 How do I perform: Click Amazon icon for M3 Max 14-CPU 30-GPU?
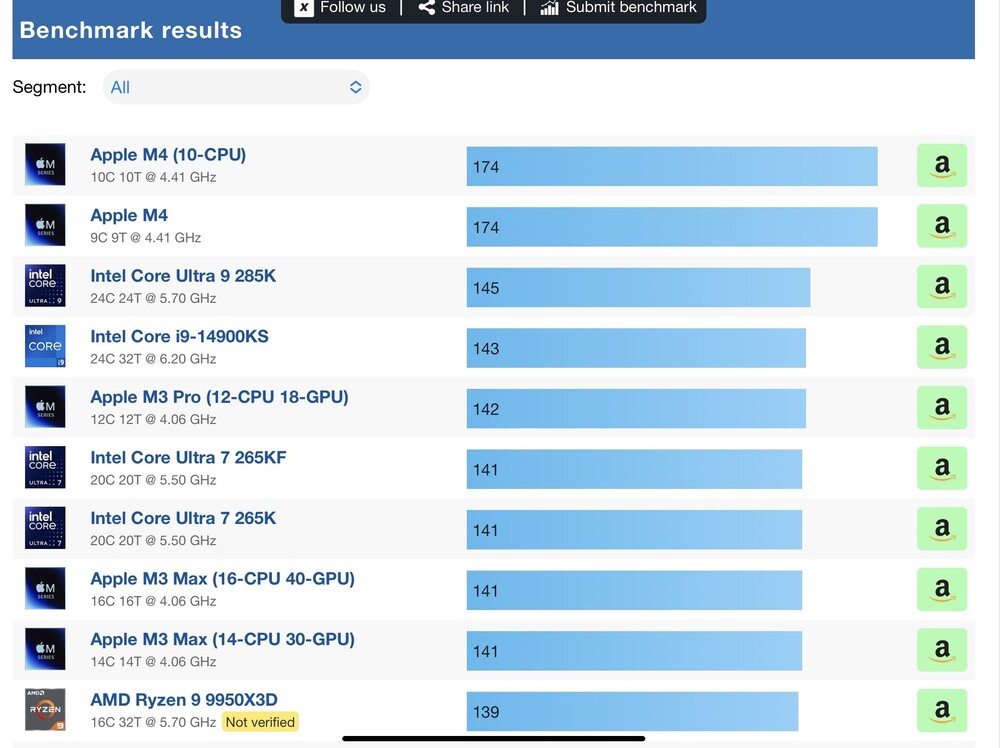(x=942, y=650)
